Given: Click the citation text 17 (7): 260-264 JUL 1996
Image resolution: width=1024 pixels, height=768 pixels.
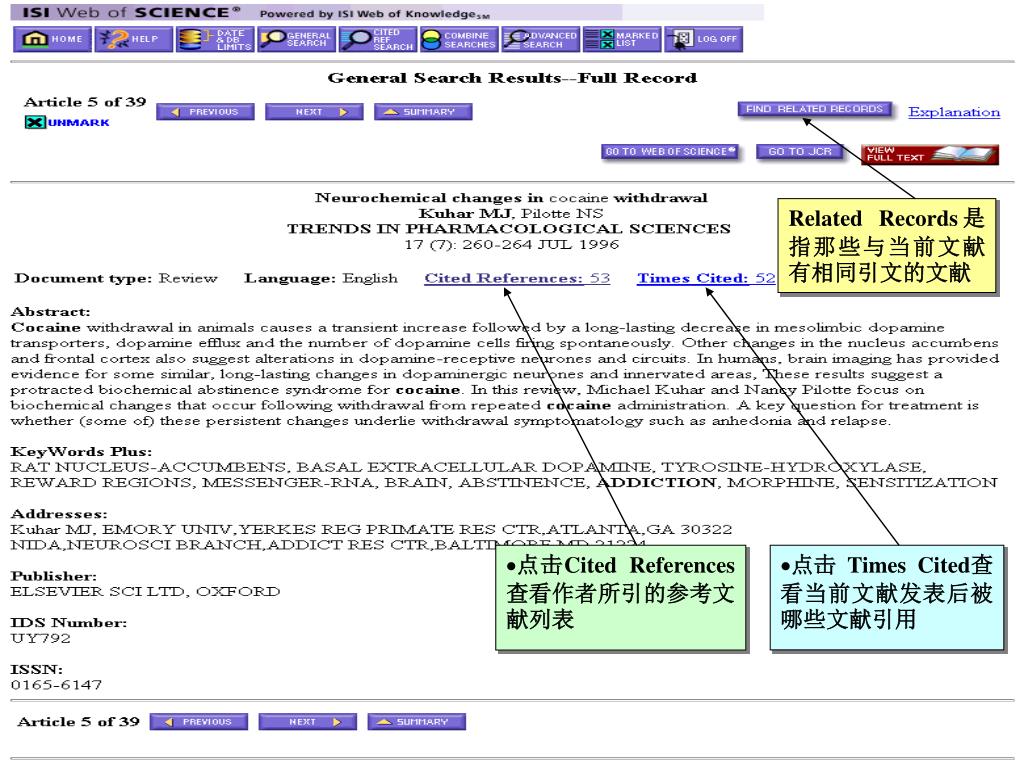Looking at the screenshot, I should (x=511, y=245).
